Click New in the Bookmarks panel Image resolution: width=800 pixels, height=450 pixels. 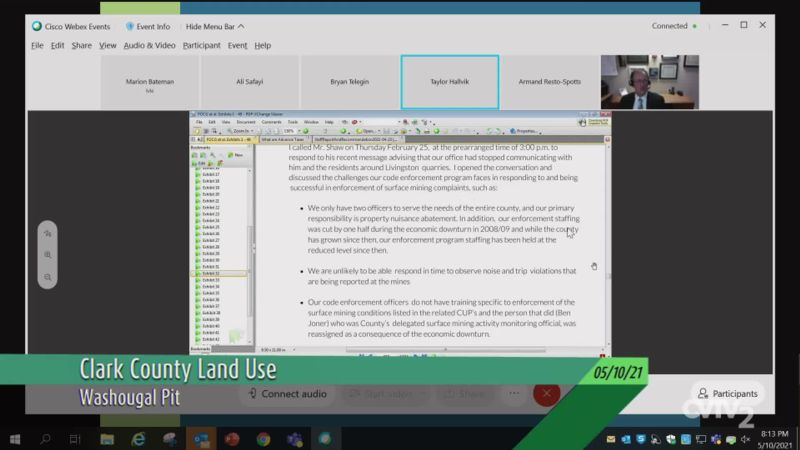(x=236, y=155)
